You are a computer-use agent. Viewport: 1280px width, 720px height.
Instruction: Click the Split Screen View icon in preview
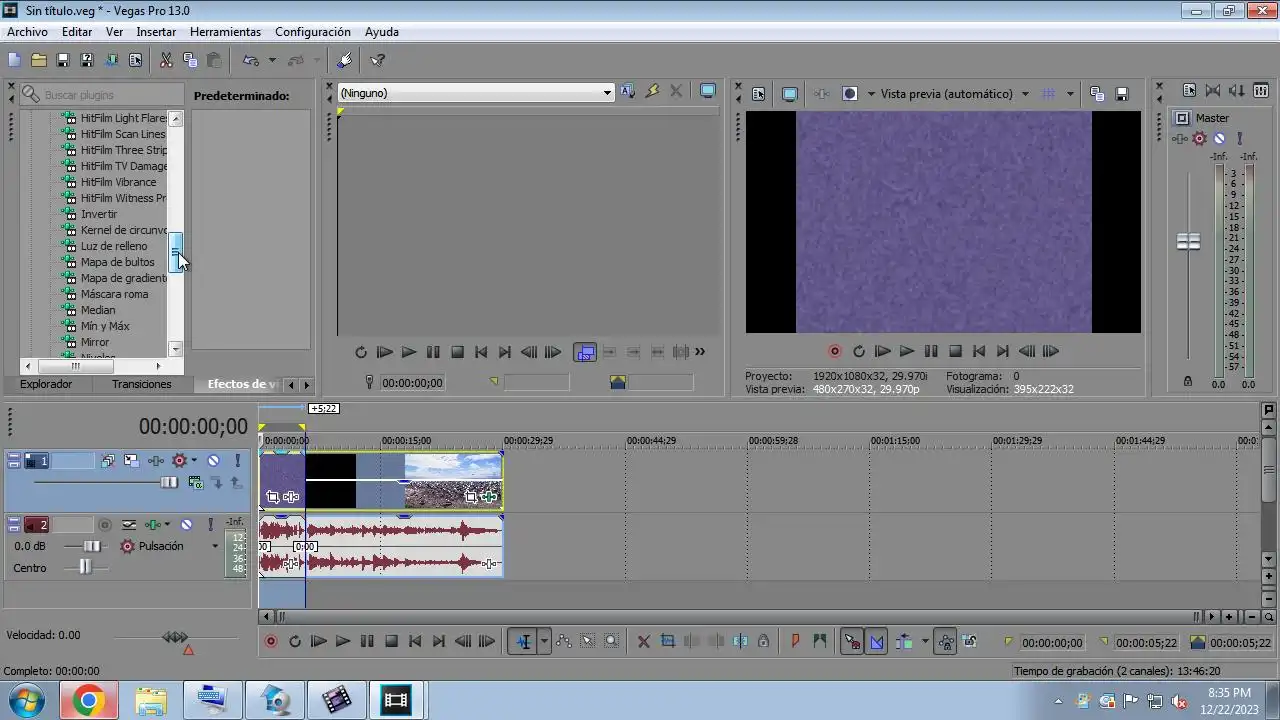click(x=850, y=93)
